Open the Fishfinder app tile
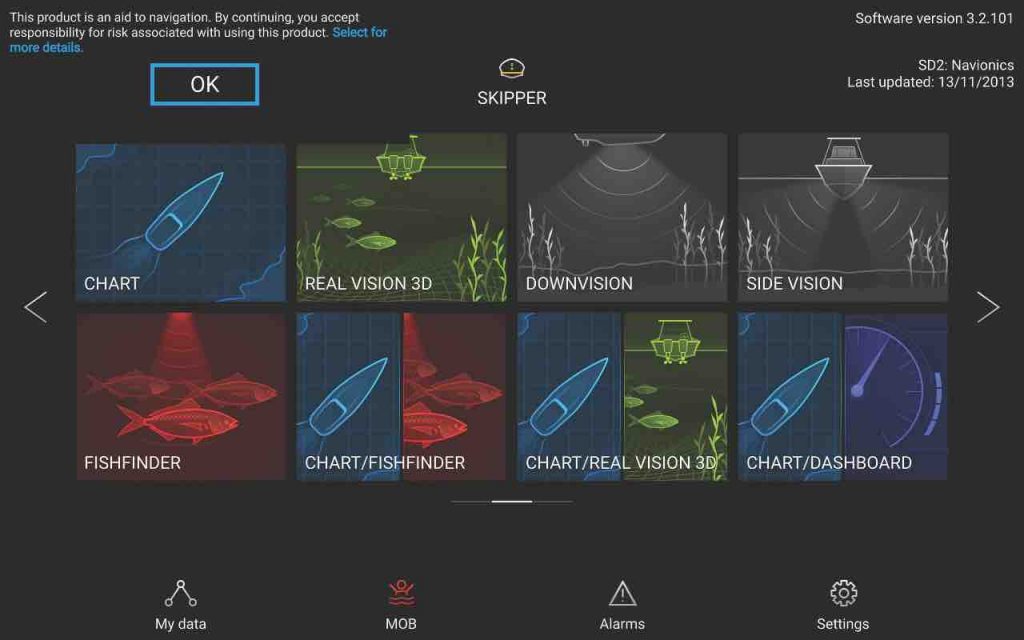1024x640 pixels. (181, 396)
